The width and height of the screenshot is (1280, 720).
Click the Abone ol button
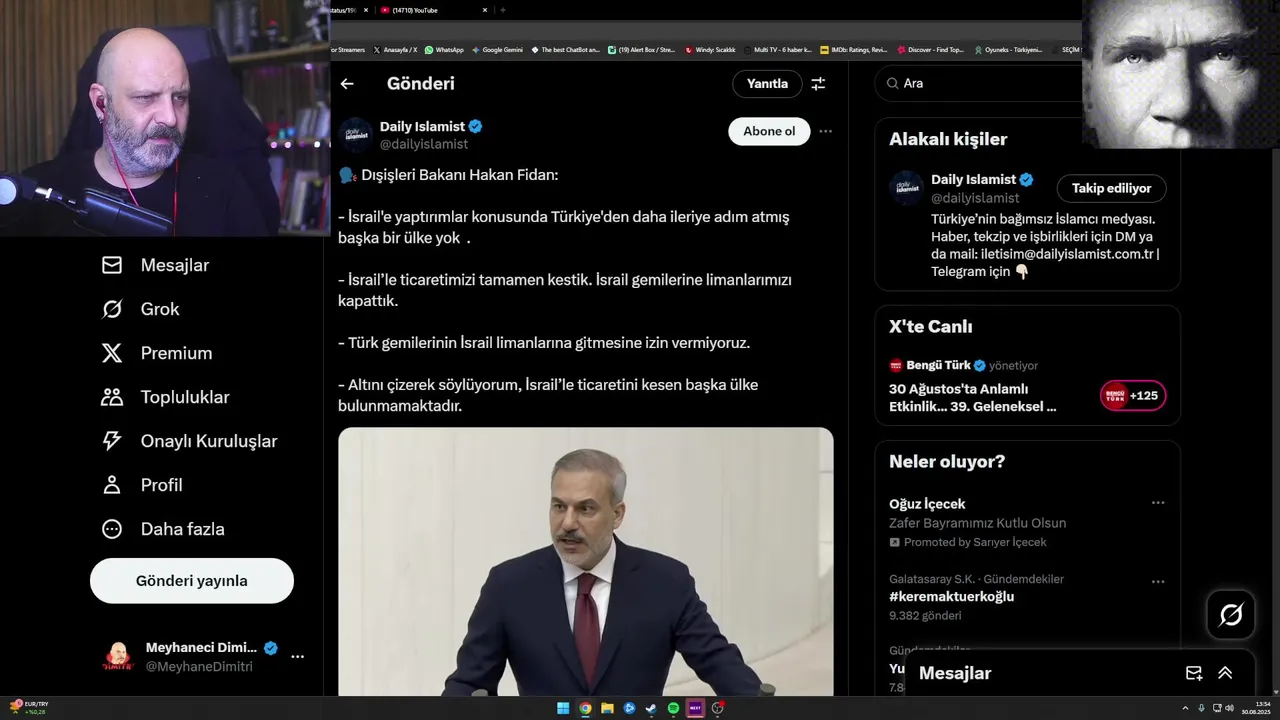point(769,131)
